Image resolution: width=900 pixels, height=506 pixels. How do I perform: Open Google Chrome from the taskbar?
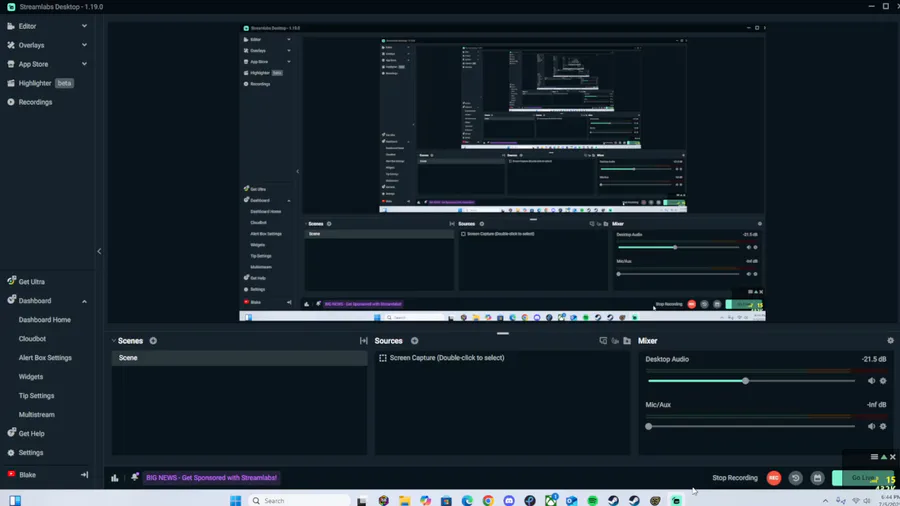pyautogui.click(x=488, y=500)
